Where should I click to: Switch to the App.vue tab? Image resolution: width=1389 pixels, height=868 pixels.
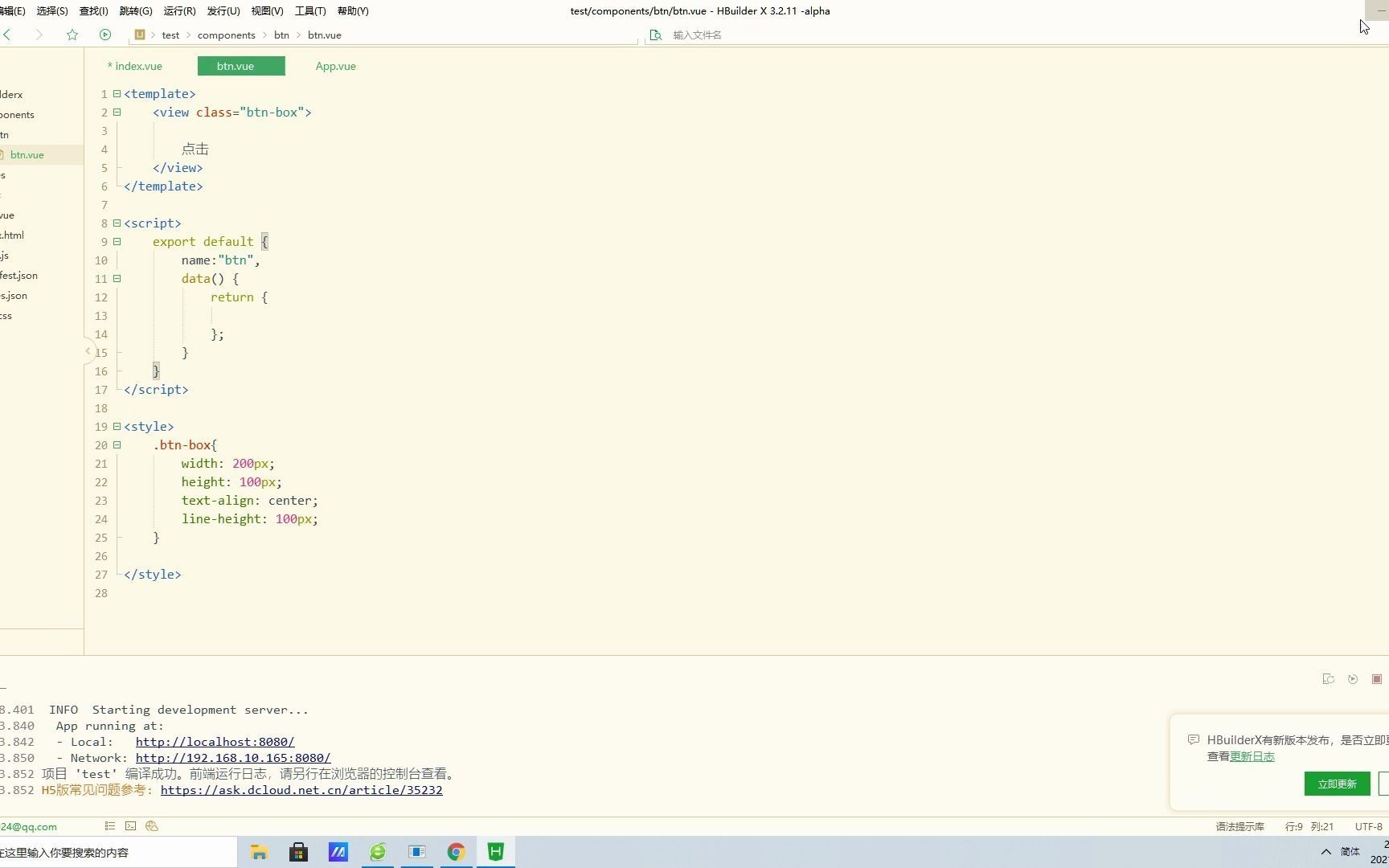click(x=336, y=66)
